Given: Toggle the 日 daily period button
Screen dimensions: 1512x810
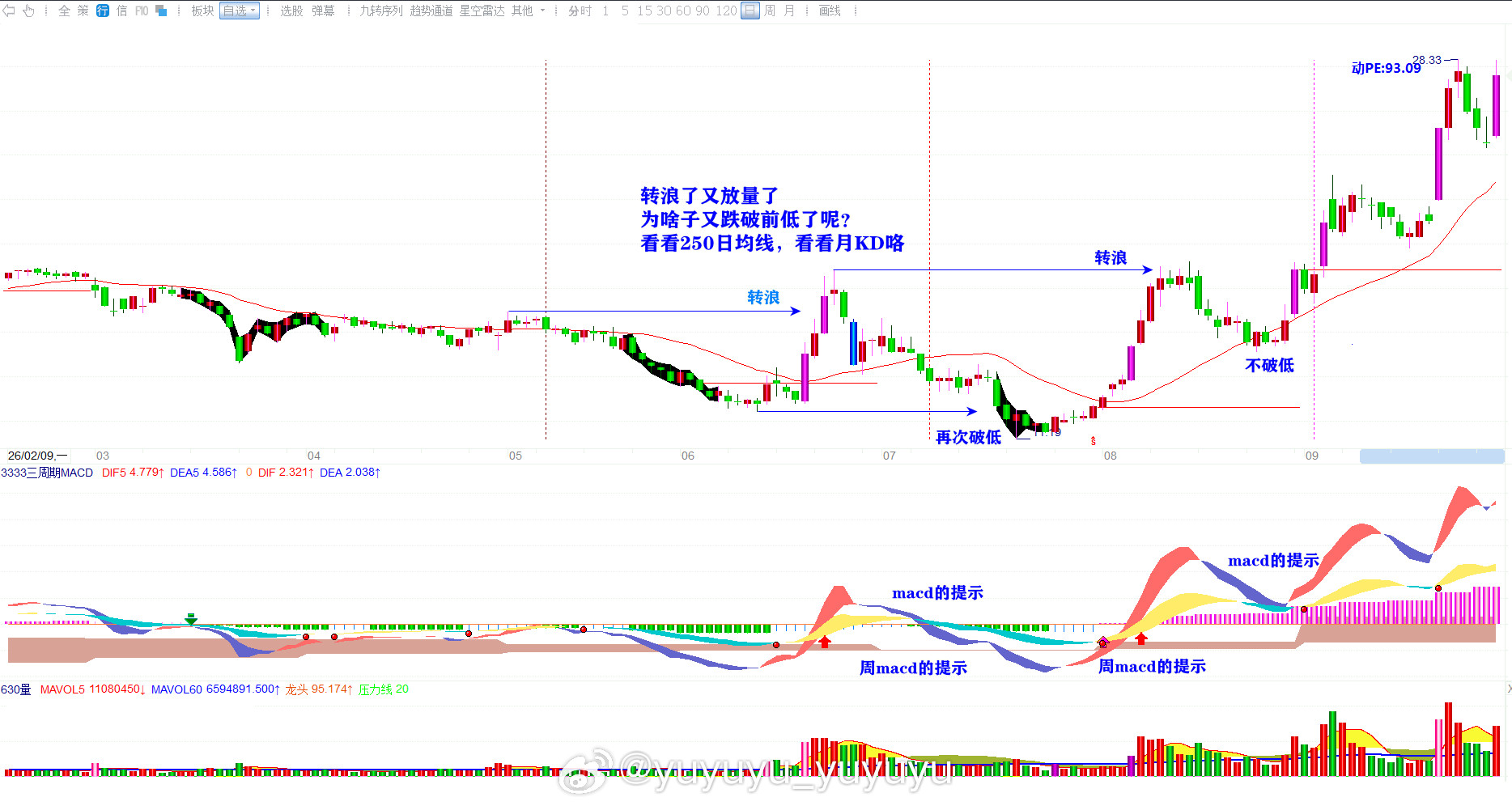Looking at the screenshot, I should [x=750, y=11].
